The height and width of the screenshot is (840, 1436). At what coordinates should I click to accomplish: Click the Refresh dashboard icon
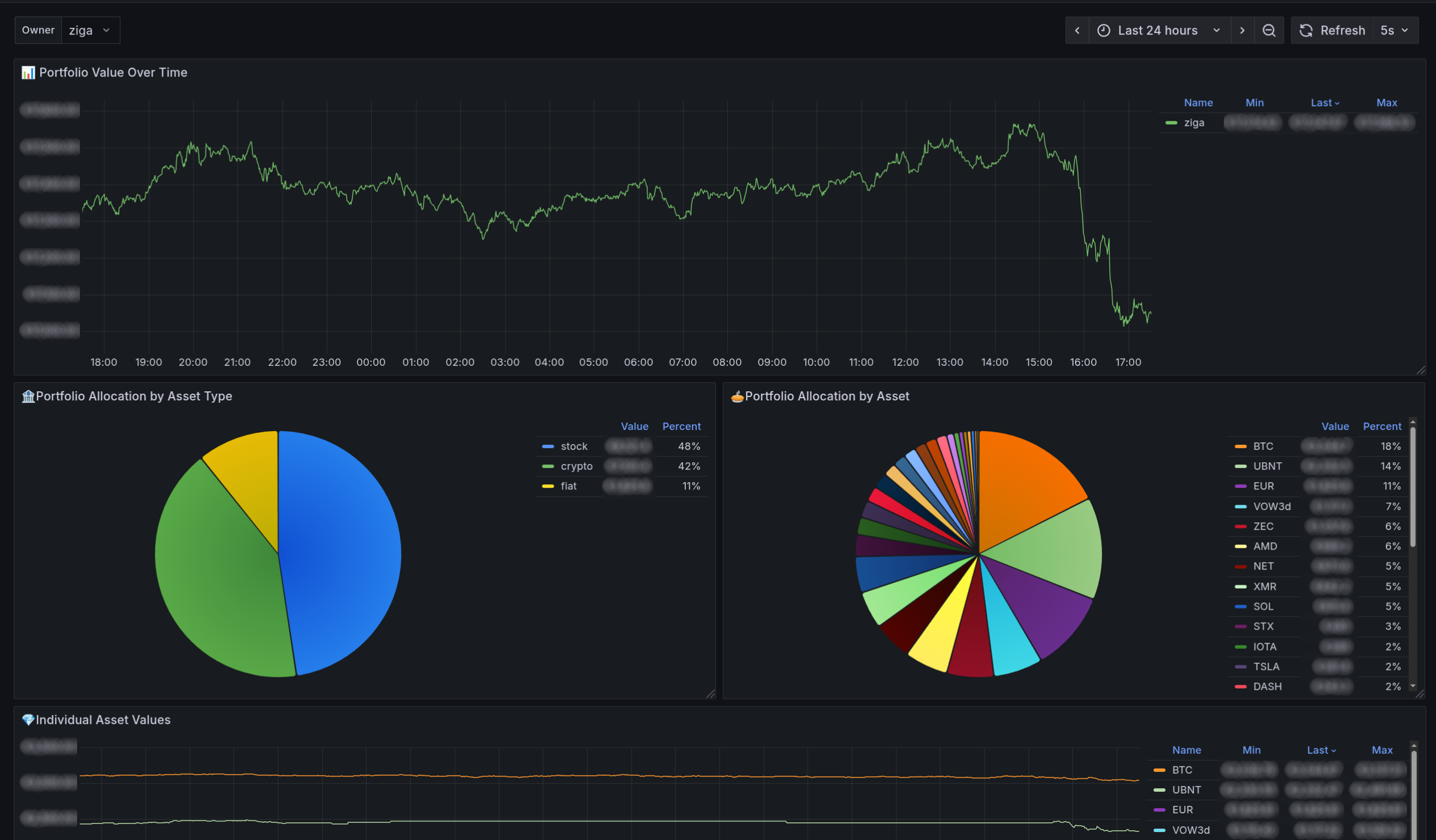point(1306,30)
